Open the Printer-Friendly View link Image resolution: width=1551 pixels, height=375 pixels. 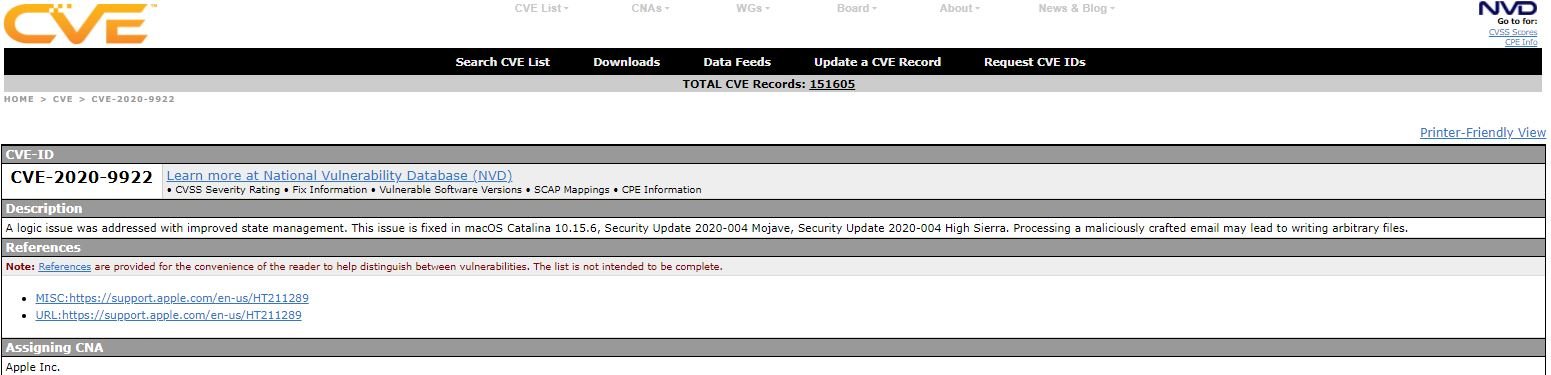(1483, 133)
